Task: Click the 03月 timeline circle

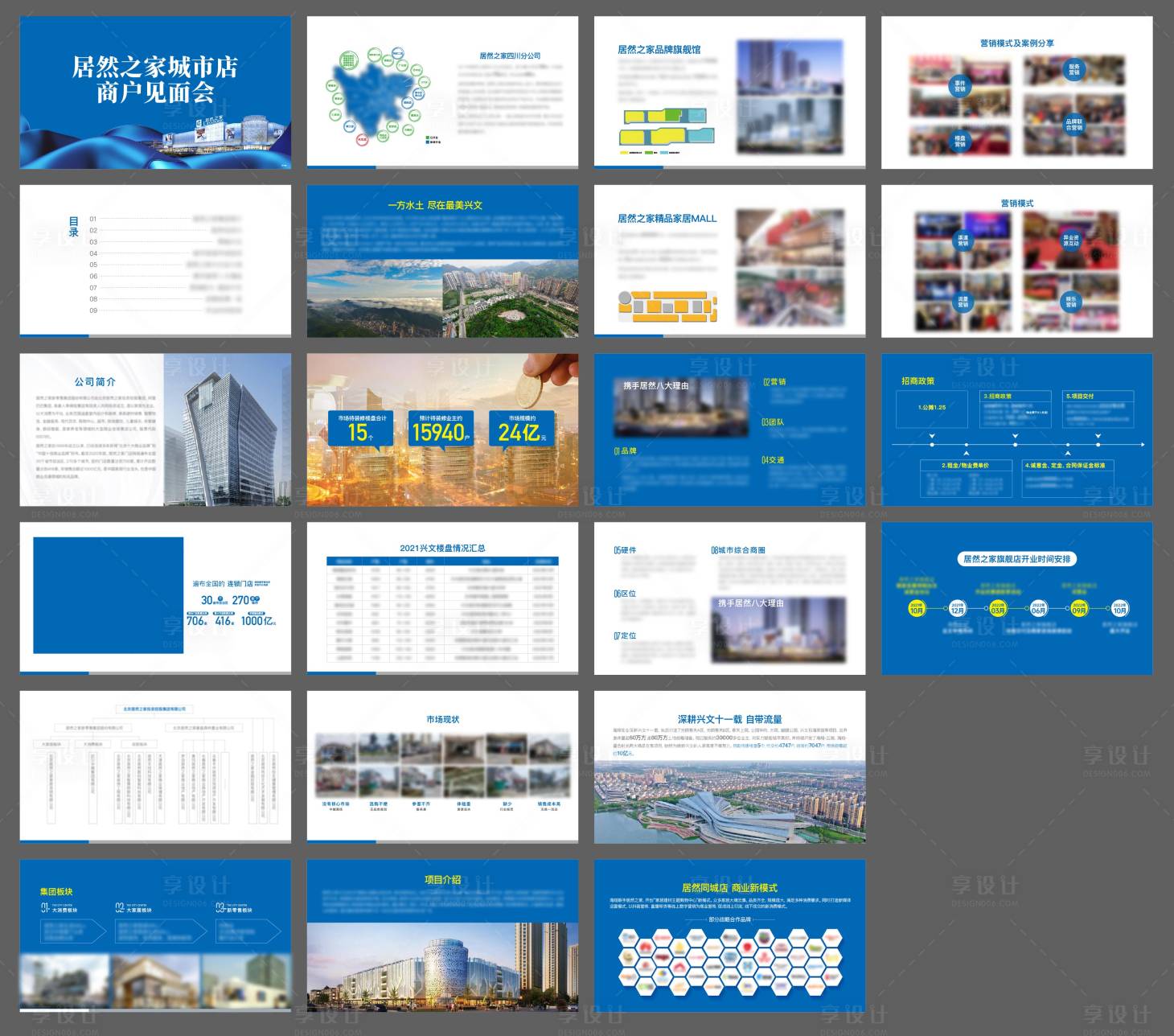Action: (998, 608)
